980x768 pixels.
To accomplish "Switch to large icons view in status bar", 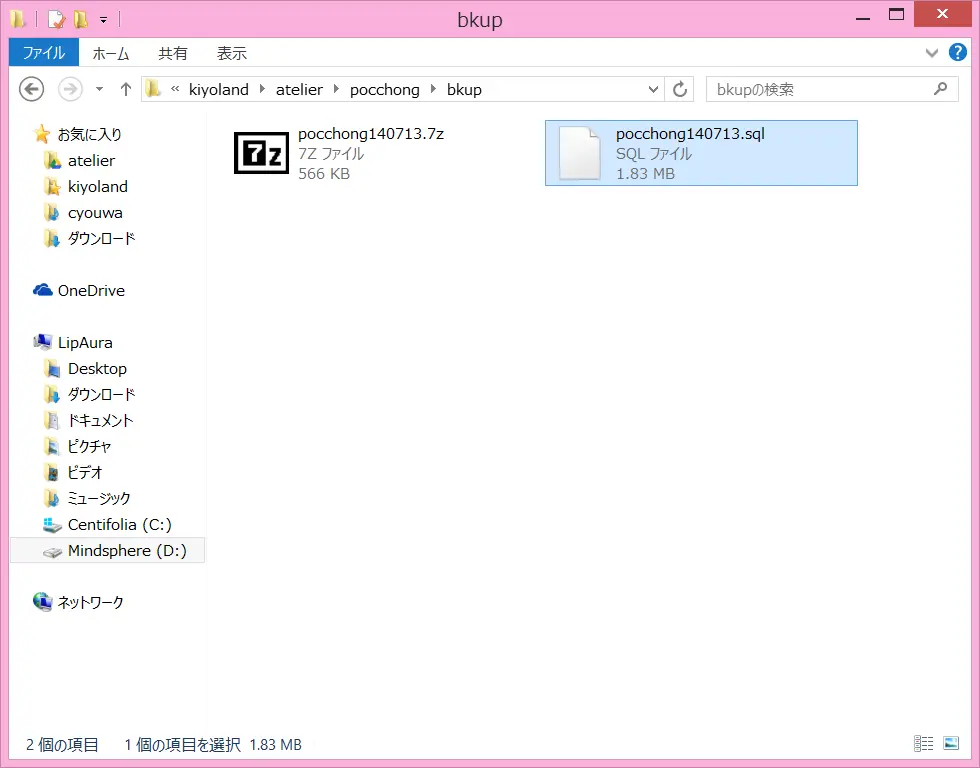I will tap(951, 744).
